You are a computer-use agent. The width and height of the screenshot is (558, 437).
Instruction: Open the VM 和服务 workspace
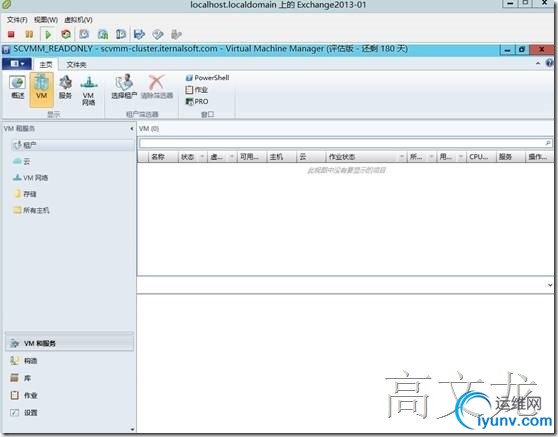click(70, 343)
